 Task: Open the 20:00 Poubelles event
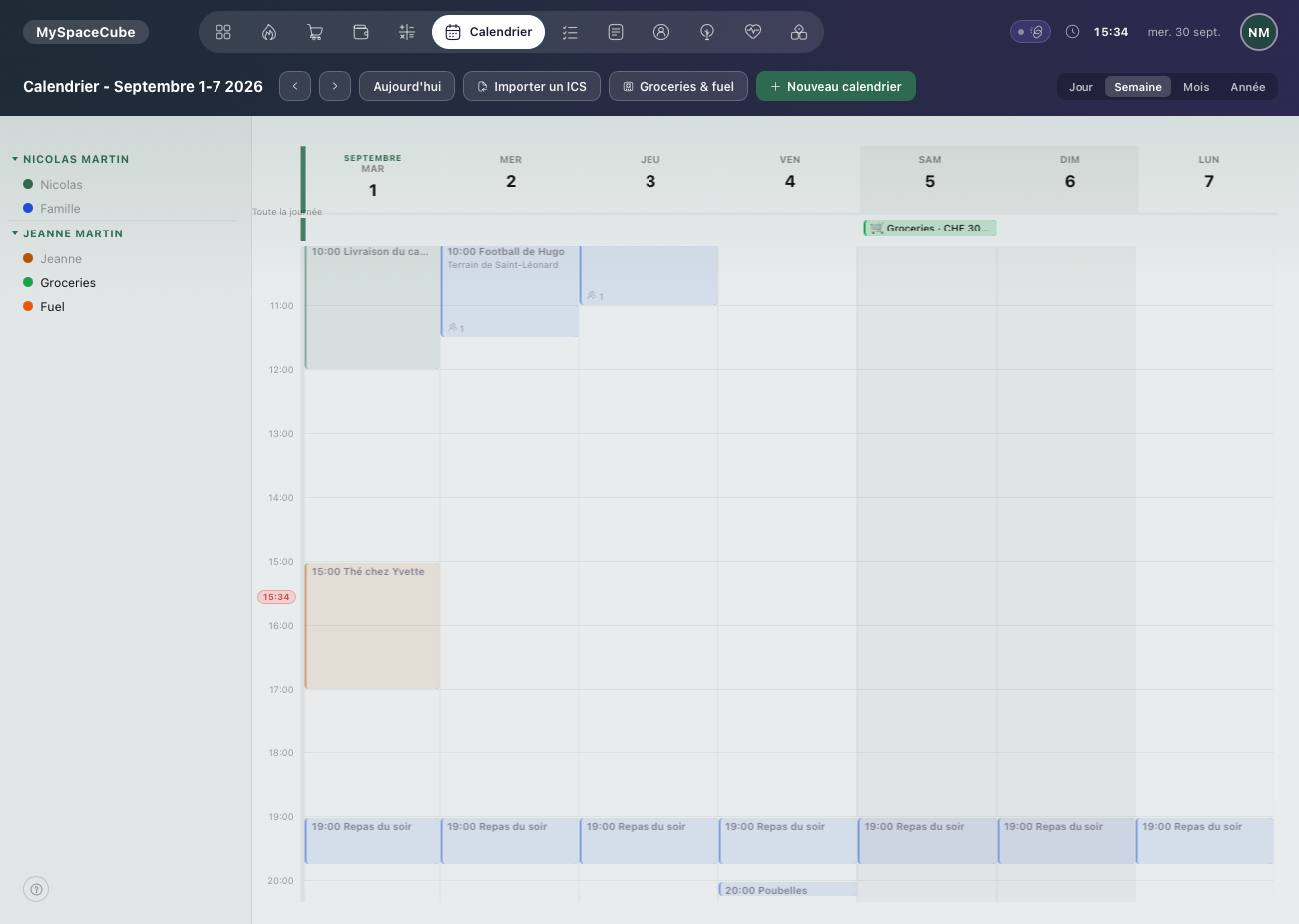[788, 889]
